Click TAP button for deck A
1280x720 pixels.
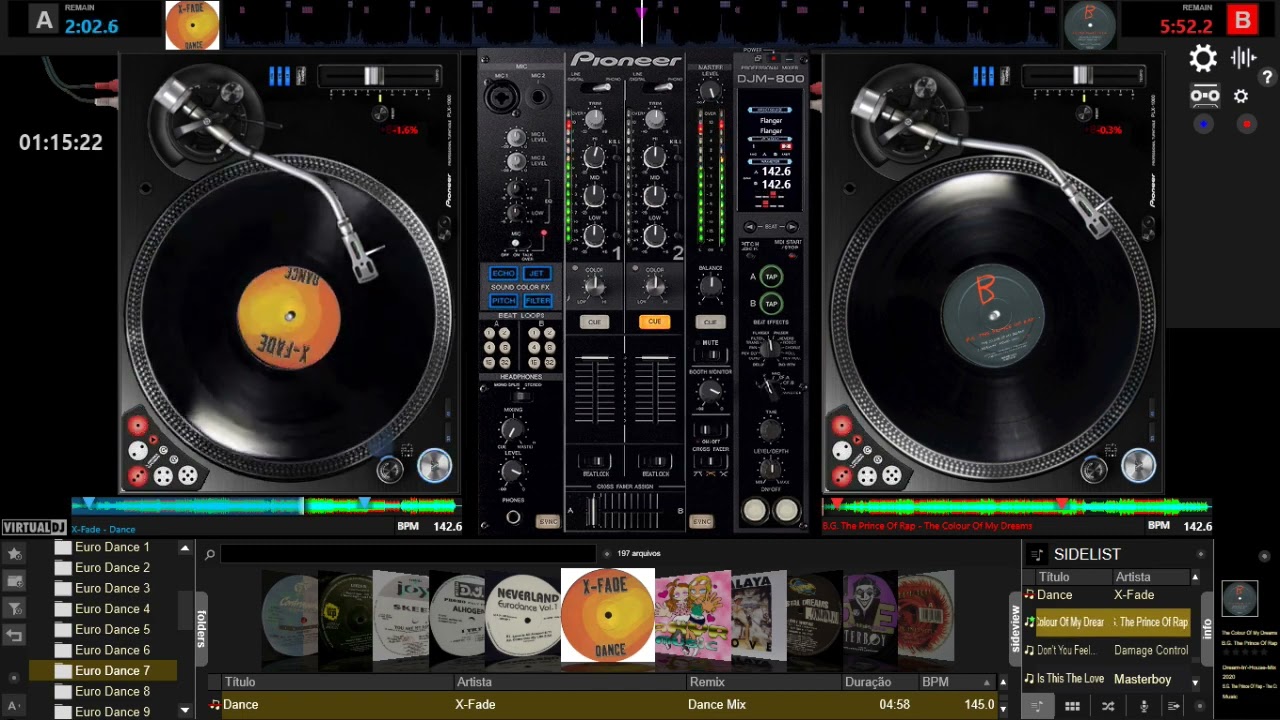[771, 277]
